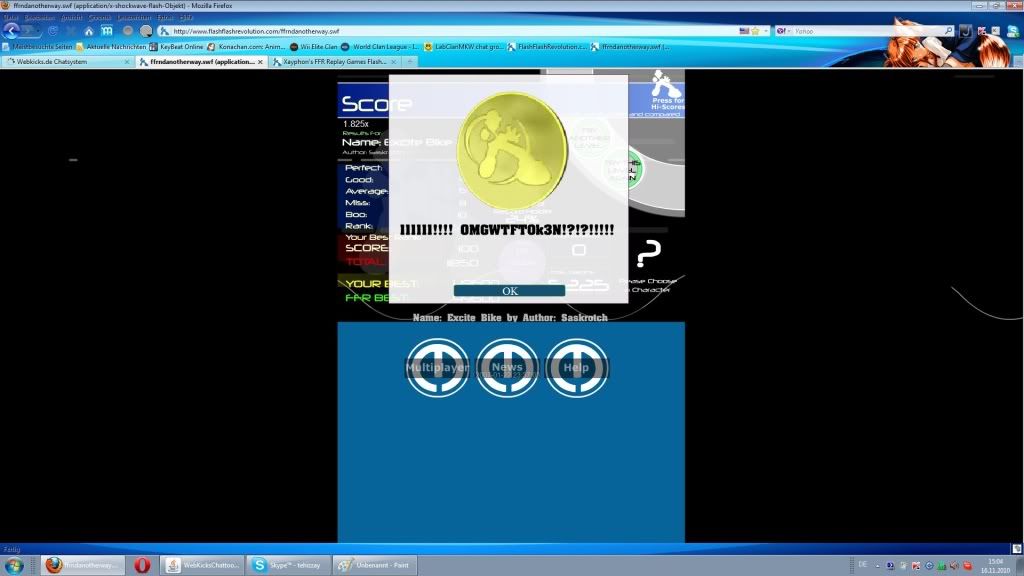Switch to Webkicks.de Chatsystem tab

(70, 61)
